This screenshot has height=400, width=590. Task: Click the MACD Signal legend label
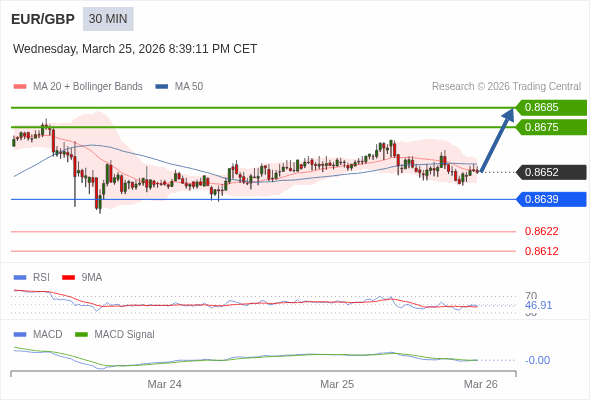coord(125,334)
